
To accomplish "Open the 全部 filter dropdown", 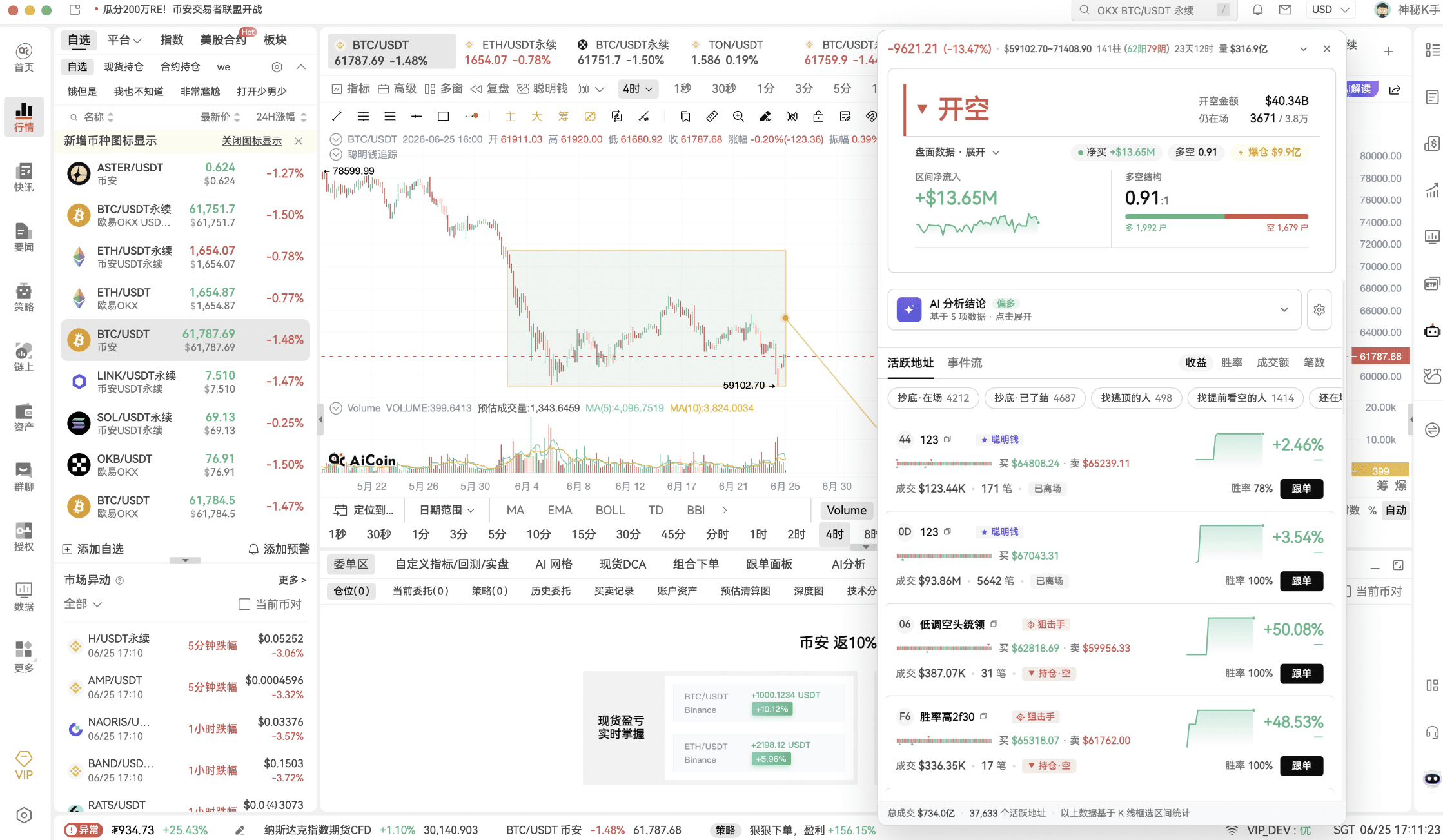I will tap(83, 604).
